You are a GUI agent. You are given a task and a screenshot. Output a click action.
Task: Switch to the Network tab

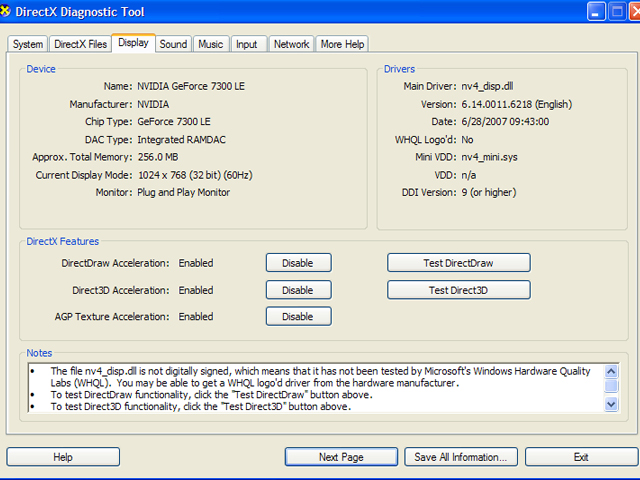[x=291, y=44]
